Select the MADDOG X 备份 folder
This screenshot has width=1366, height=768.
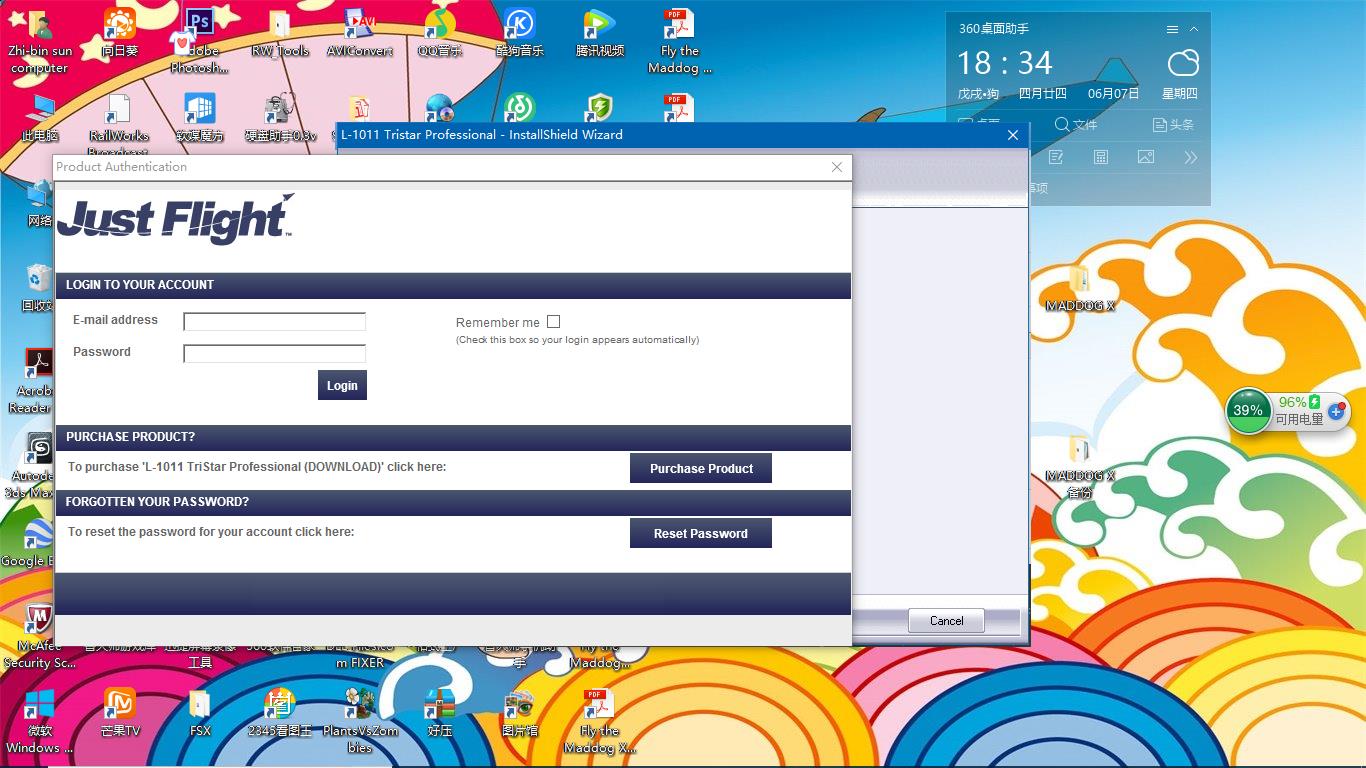click(1079, 466)
